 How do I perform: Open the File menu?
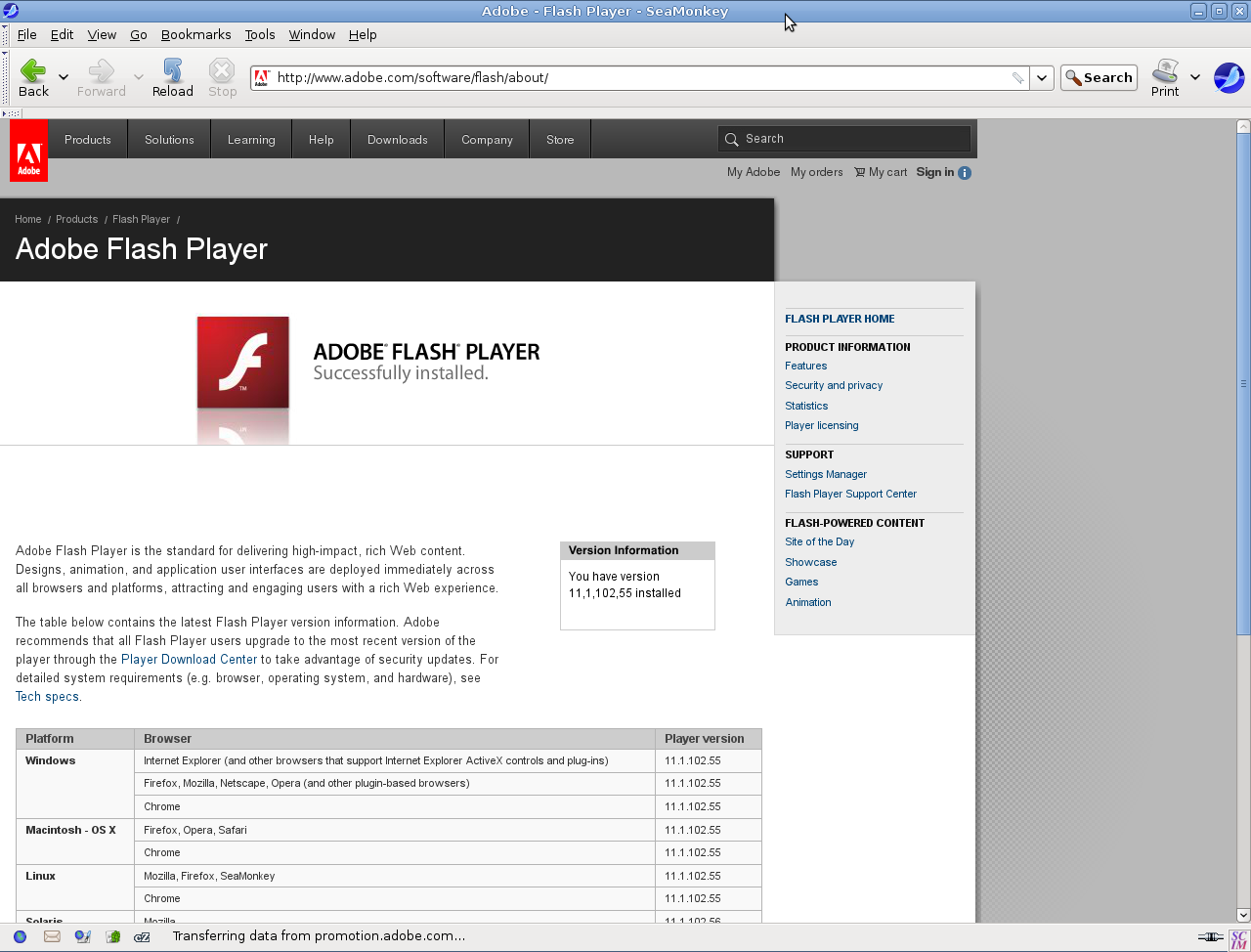[x=26, y=34]
